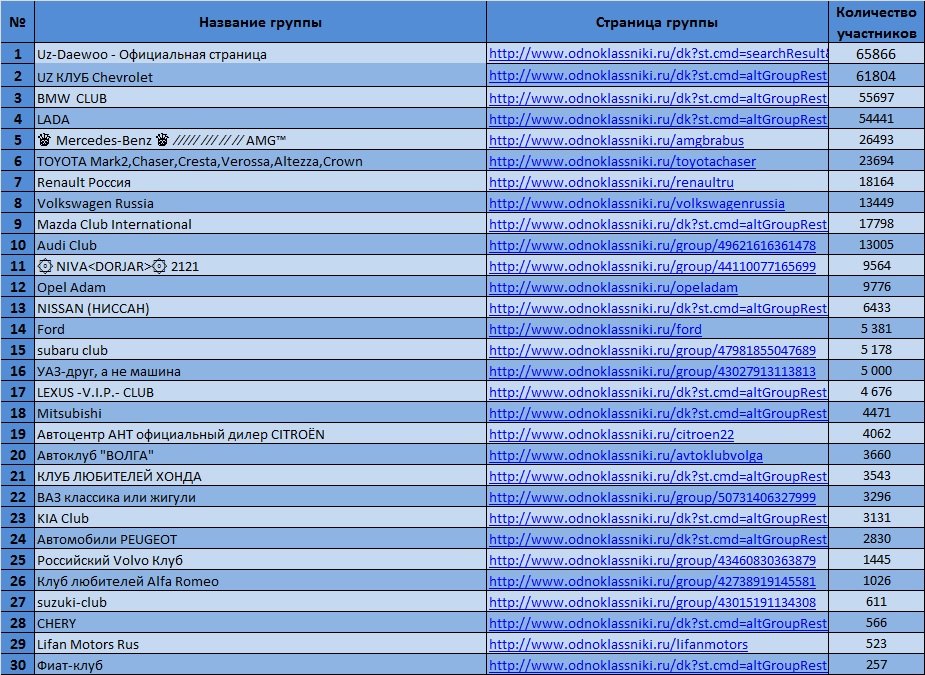Follow the avtoklubvolga link
Image resolution: width=925 pixels, height=675 pixels.
(626, 456)
